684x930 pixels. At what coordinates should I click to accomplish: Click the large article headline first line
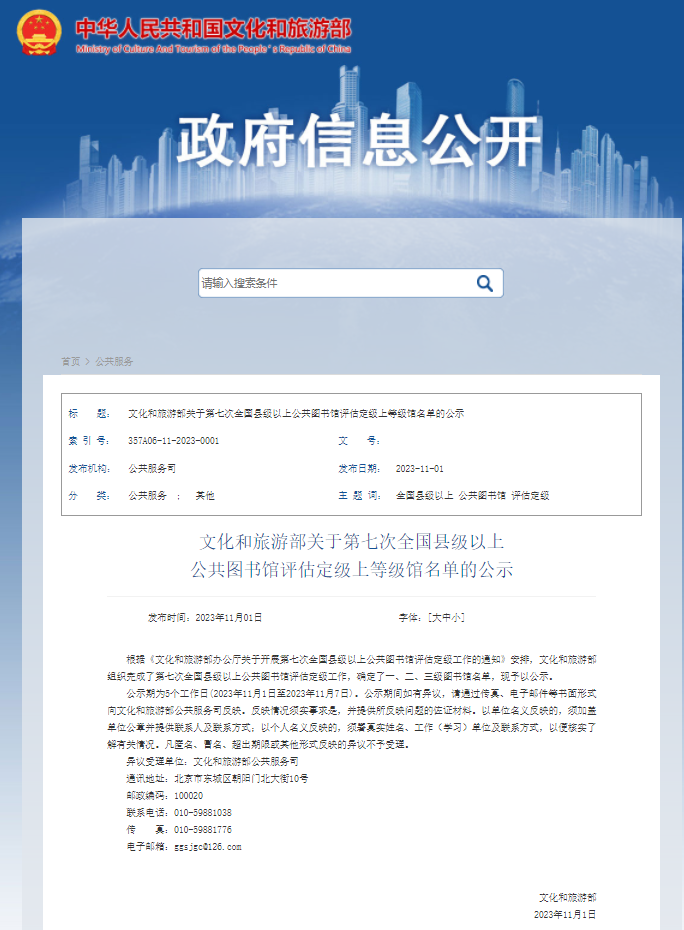(351, 541)
